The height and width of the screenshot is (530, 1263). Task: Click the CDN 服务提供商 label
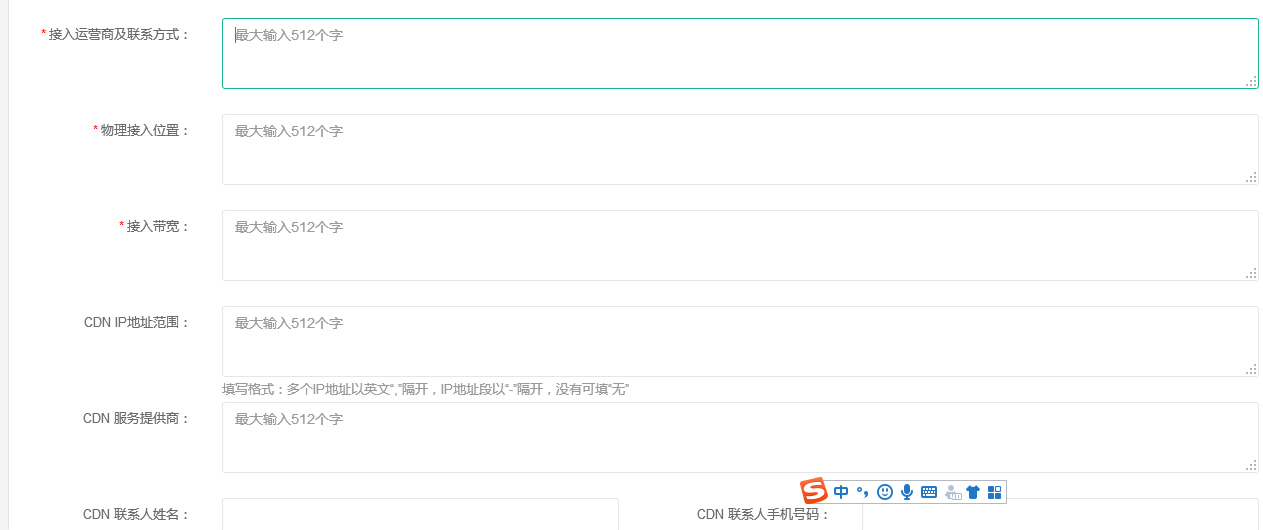pyautogui.click(x=137, y=418)
